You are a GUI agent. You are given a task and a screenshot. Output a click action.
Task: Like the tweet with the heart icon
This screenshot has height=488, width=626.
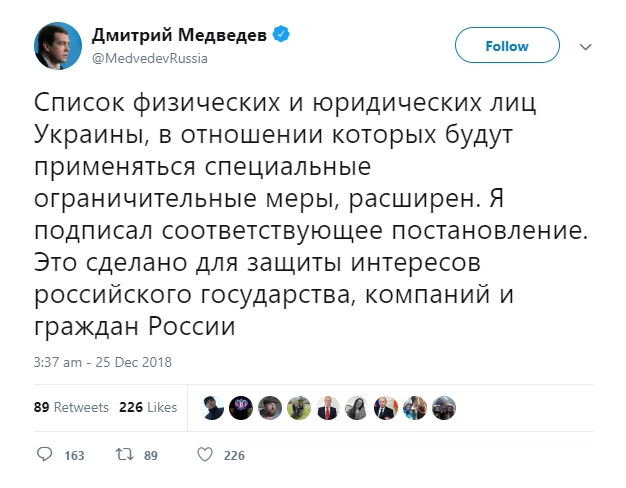point(204,455)
